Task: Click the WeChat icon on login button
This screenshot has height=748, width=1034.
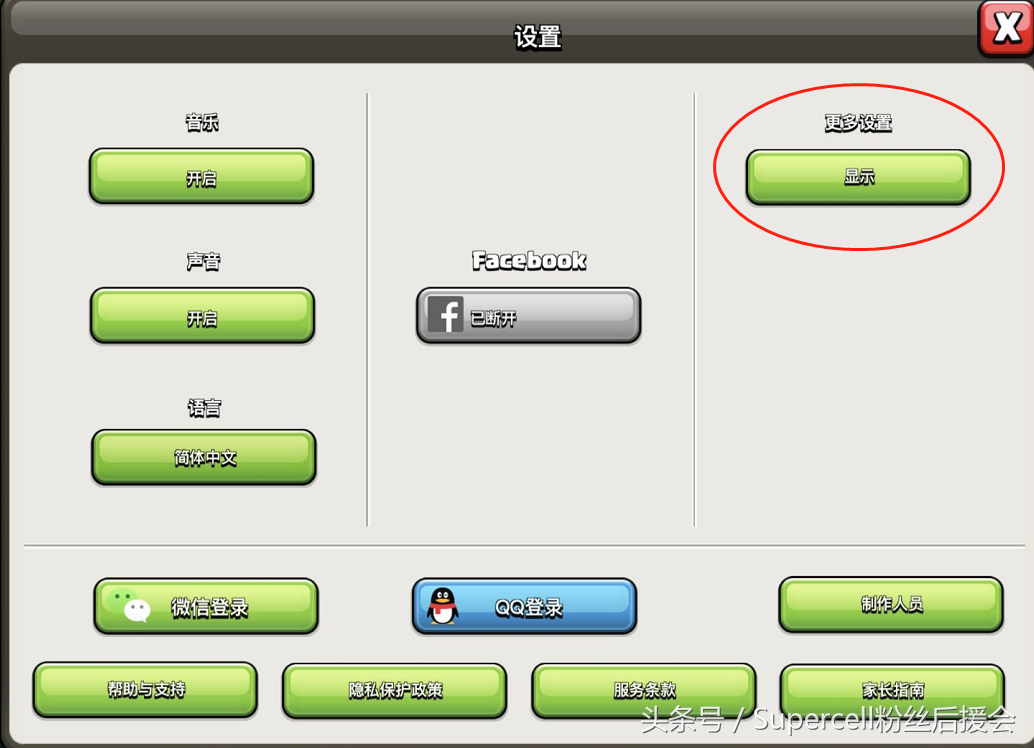Action: 128,605
